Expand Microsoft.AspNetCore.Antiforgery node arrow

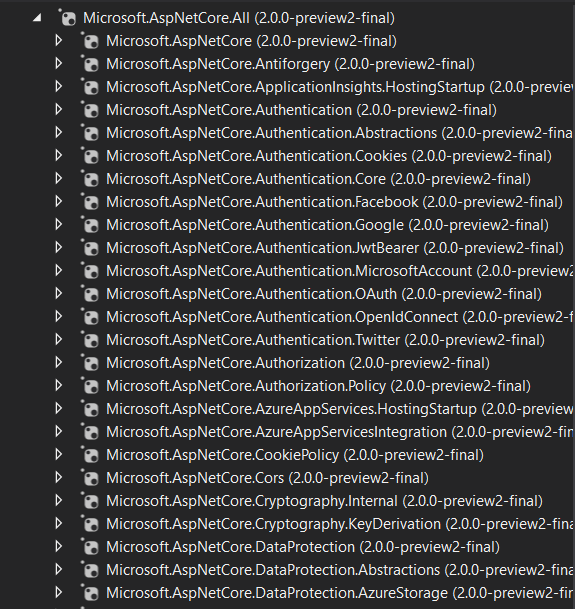click(x=59, y=64)
